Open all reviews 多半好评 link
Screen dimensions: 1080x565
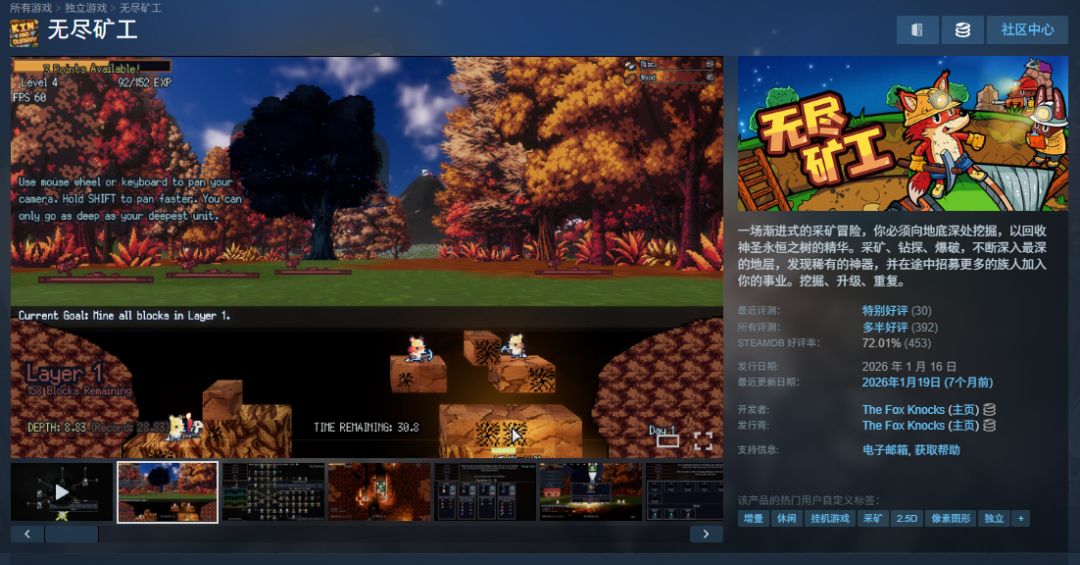click(x=884, y=327)
